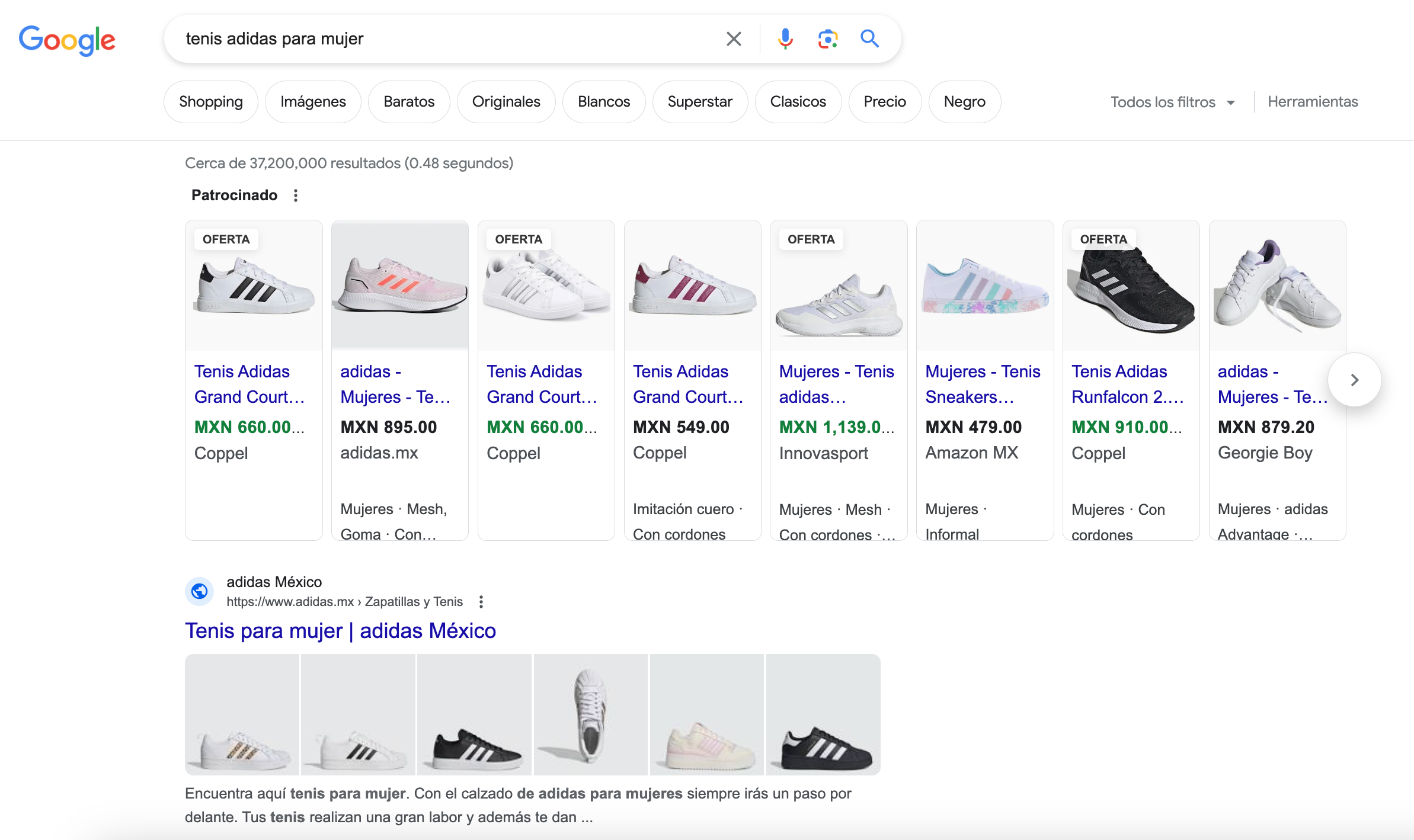This screenshot has height=840, width=1414.
Task: Open the black platform shoe in the adidas México result
Action: [823, 714]
